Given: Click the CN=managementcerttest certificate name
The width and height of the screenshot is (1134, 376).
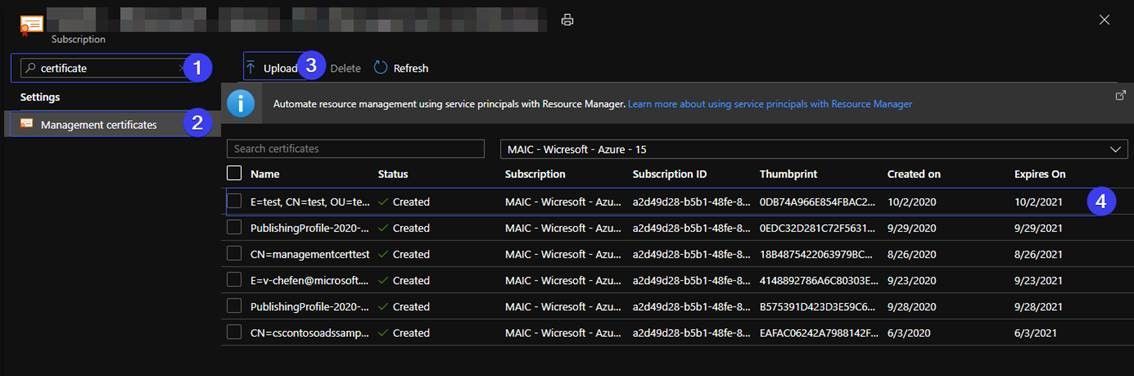Looking at the screenshot, I should point(310,254).
